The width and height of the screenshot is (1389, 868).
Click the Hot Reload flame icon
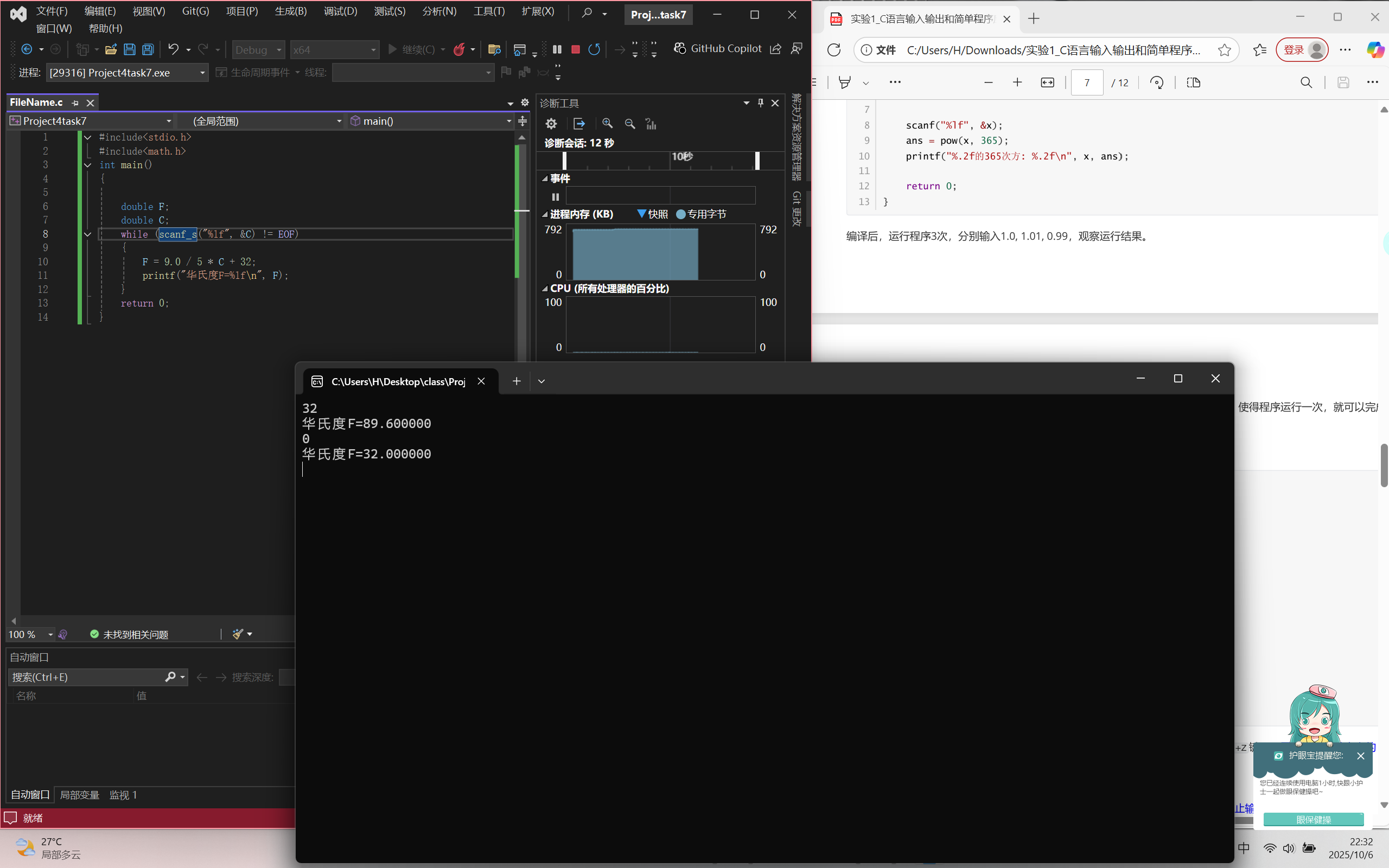coord(458,49)
